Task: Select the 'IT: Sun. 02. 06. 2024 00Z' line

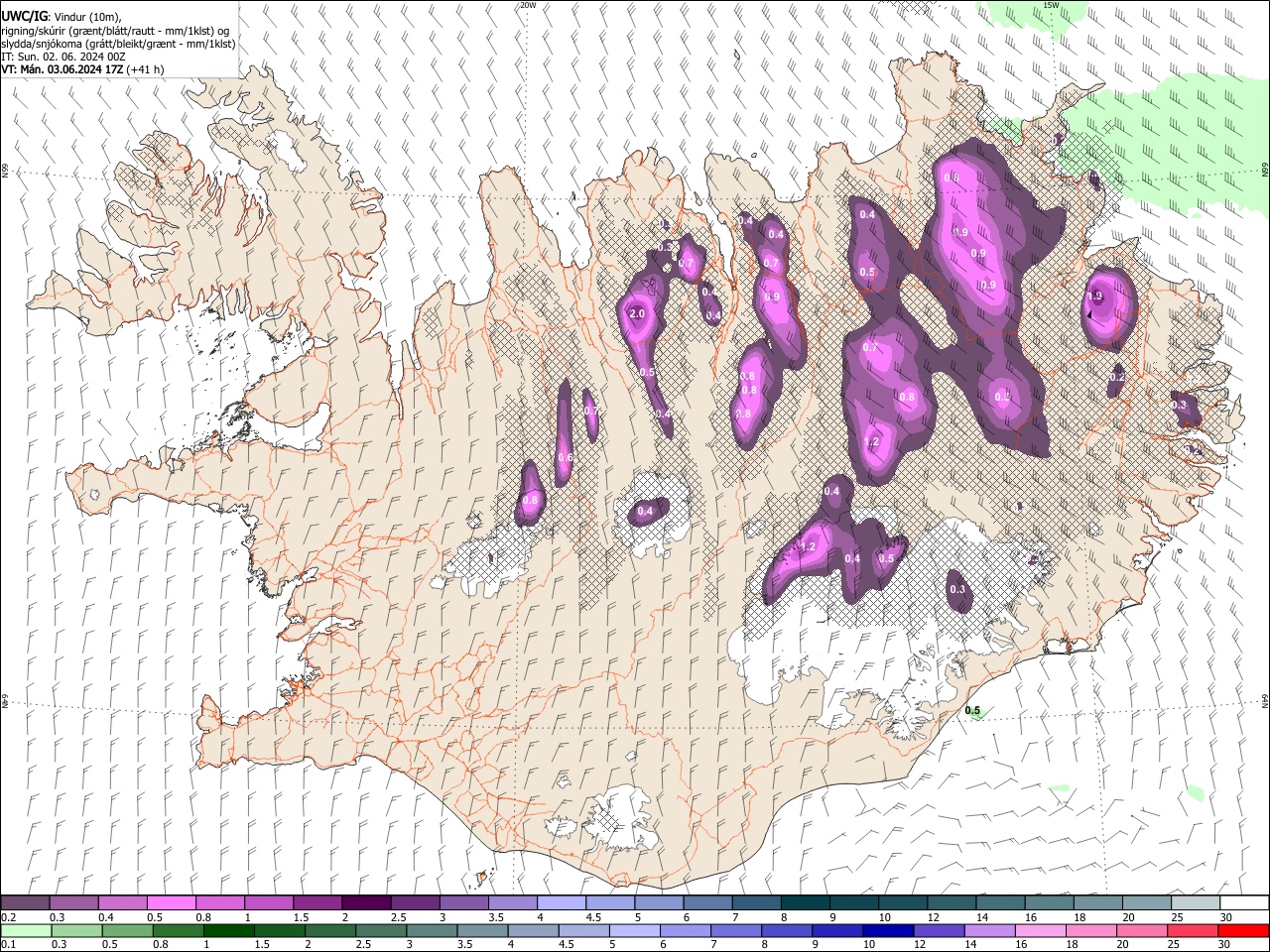Action: coord(63,57)
